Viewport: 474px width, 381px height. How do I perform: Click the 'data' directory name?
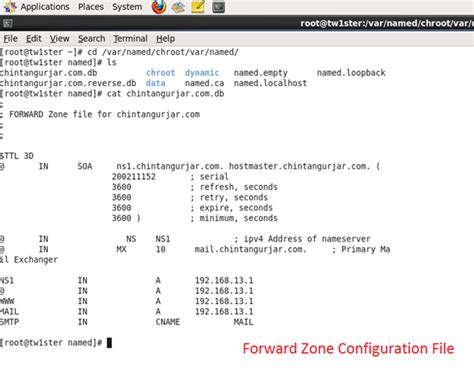pos(155,83)
